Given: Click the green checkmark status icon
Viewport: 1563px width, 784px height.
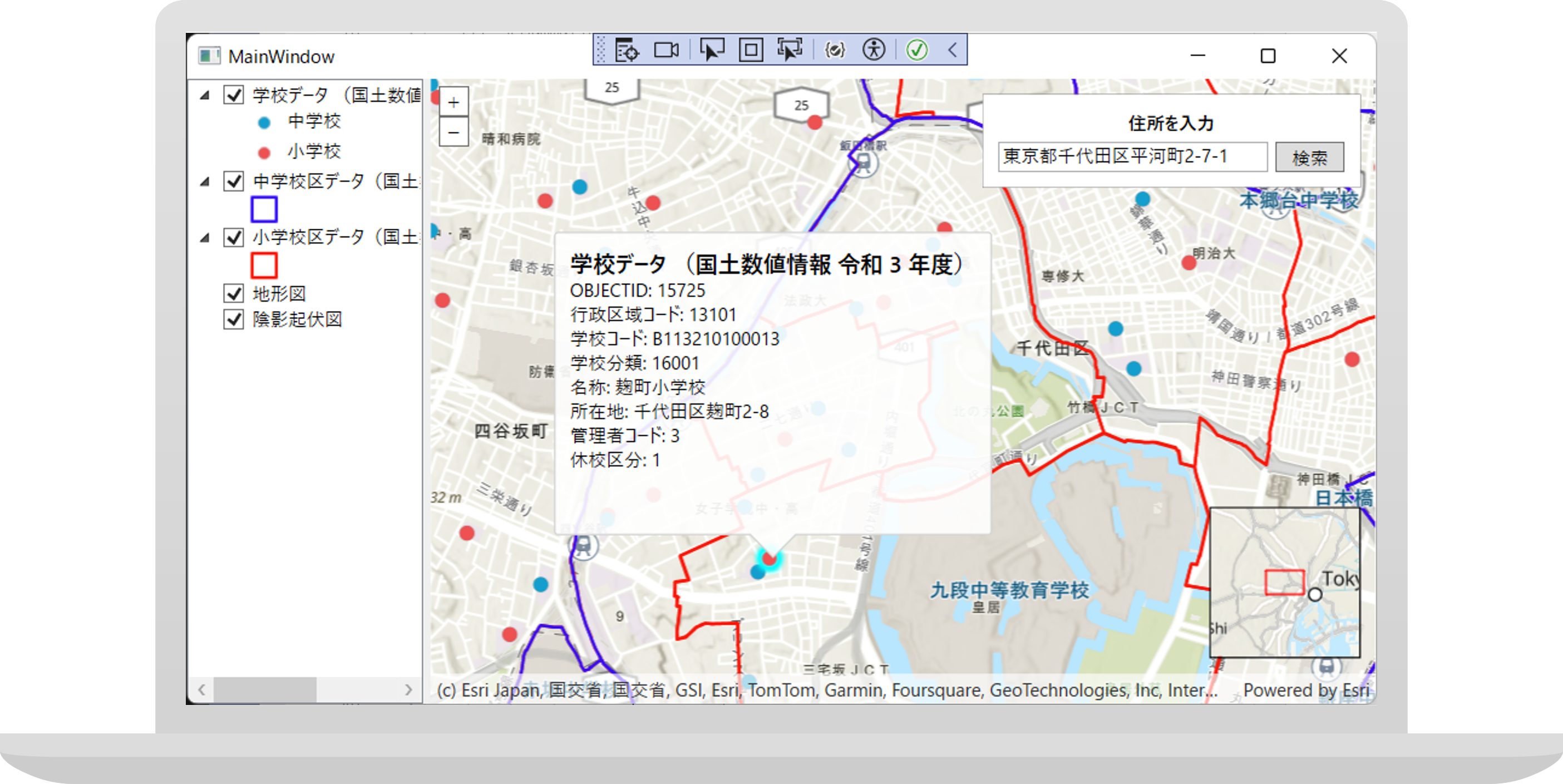Looking at the screenshot, I should (x=917, y=51).
